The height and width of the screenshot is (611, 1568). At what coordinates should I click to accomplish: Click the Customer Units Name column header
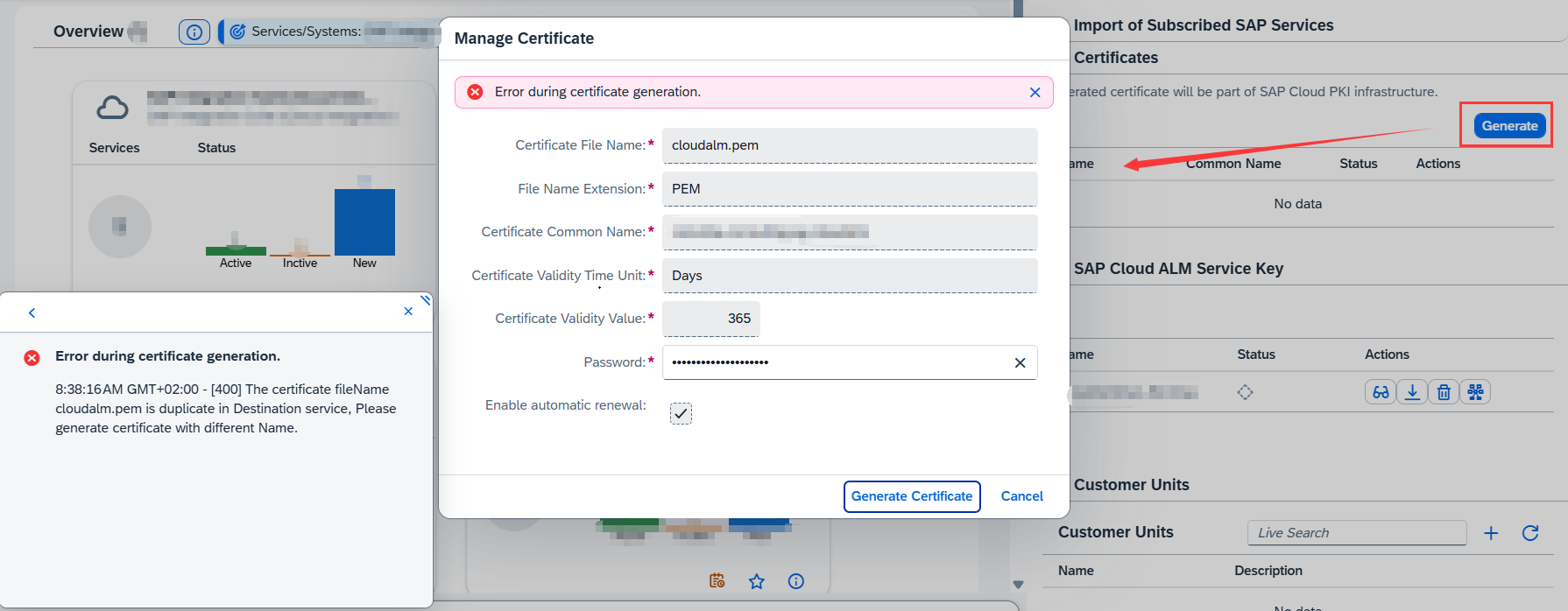[1076, 571]
